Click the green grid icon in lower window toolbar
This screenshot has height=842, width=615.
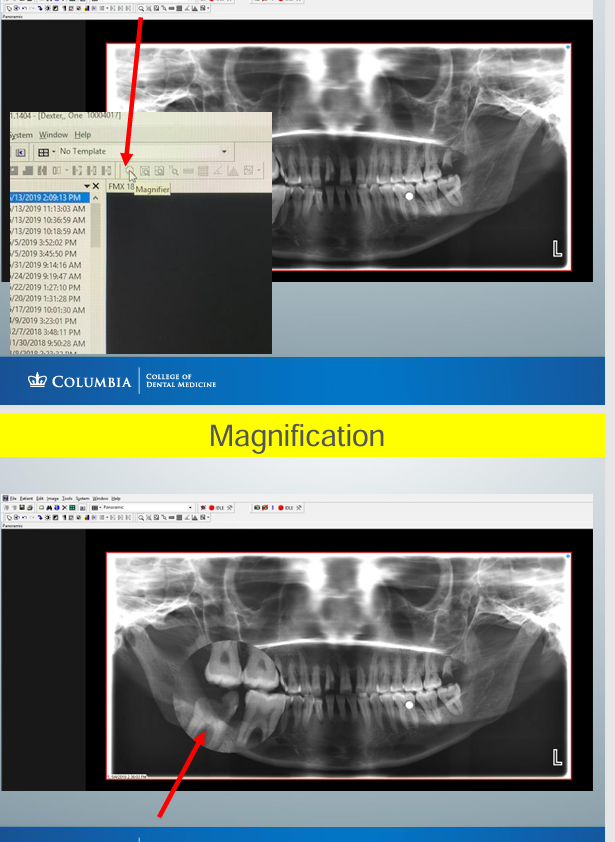pos(72,507)
